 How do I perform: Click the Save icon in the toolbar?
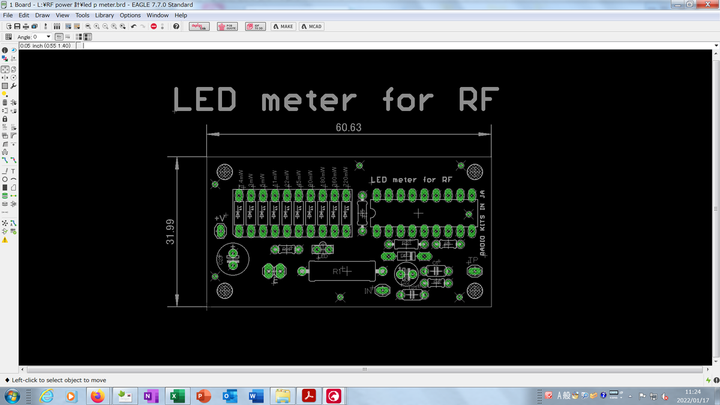pos(17,26)
